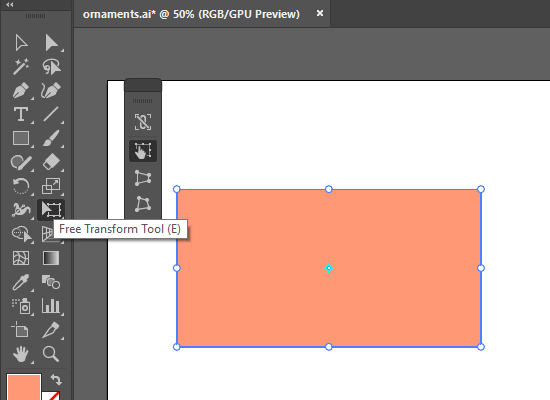This screenshot has height=400, width=550.
Task: Click the orange Fill color swatch
Action: tap(24, 387)
